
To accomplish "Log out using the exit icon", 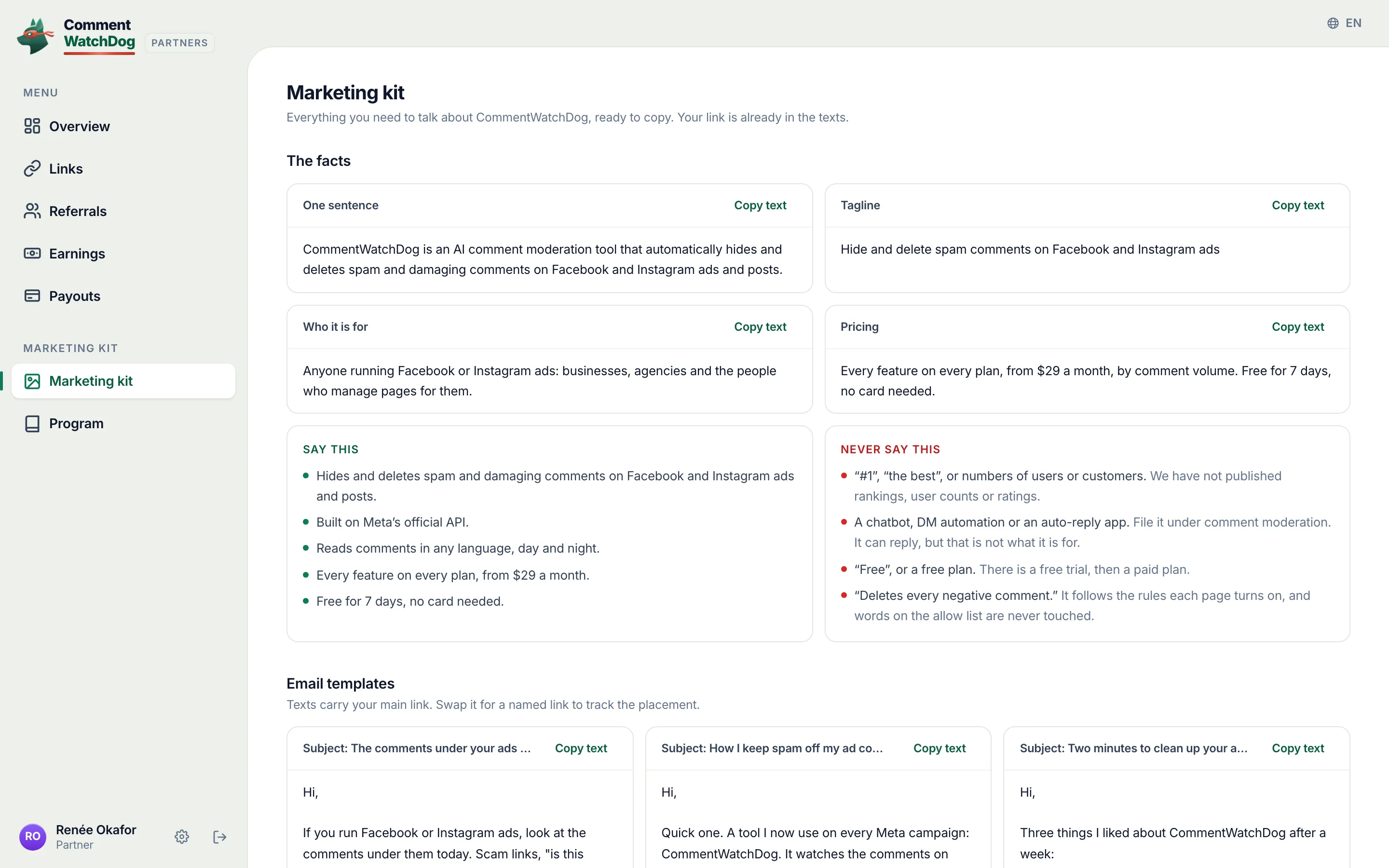I will (x=220, y=837).
